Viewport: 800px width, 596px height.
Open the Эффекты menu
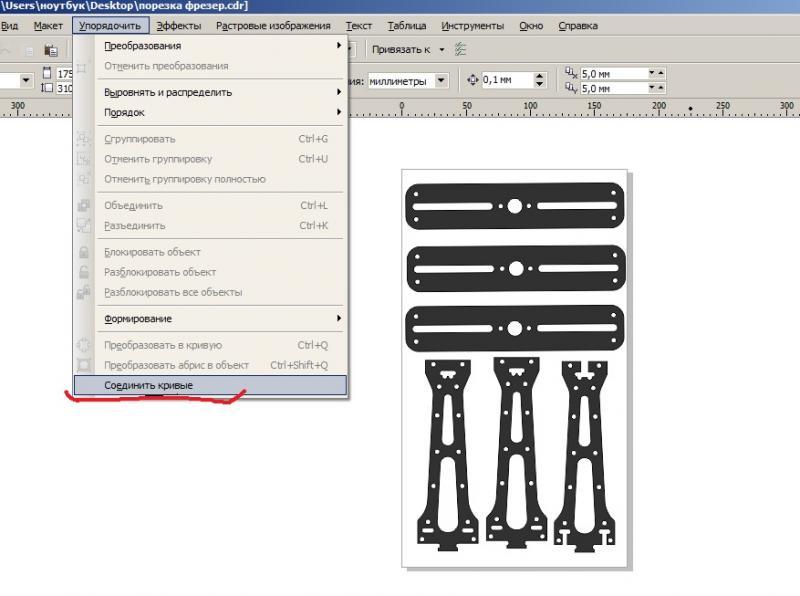click(179, 26)
